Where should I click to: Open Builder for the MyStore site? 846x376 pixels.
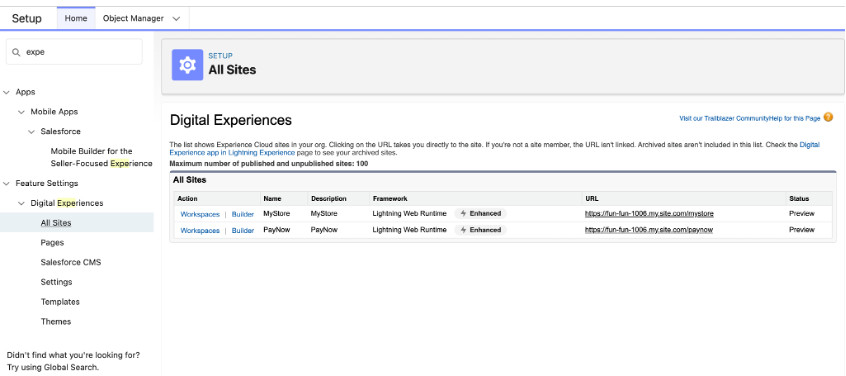243,214
